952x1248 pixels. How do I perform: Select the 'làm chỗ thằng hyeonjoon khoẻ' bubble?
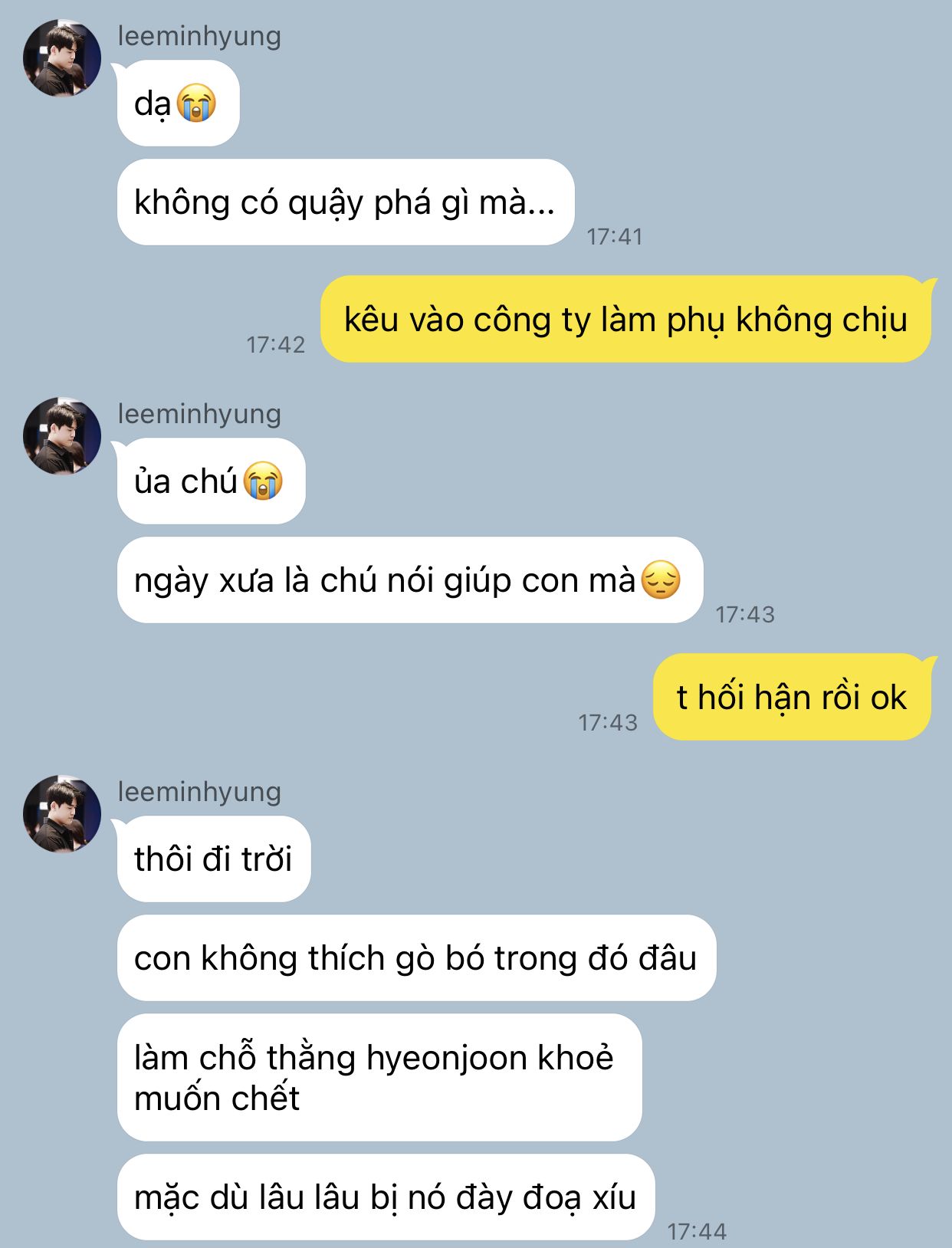[379, 1077]
